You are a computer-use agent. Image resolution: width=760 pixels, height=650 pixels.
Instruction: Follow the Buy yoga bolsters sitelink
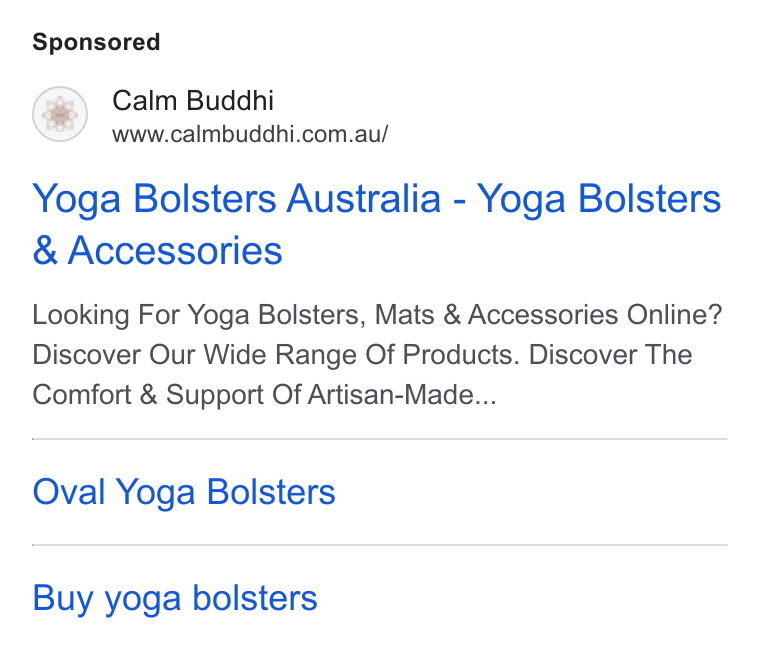coord(175,599)
